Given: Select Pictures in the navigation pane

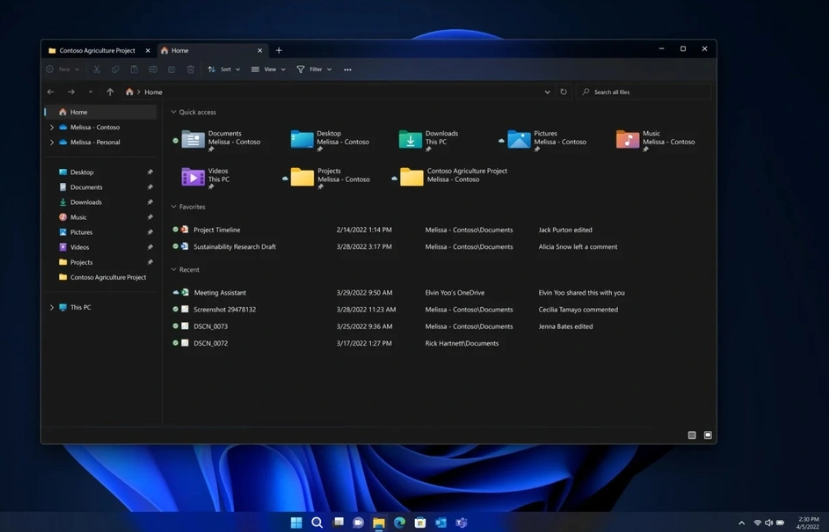Looking at the screenshot, I should point(81,232).
